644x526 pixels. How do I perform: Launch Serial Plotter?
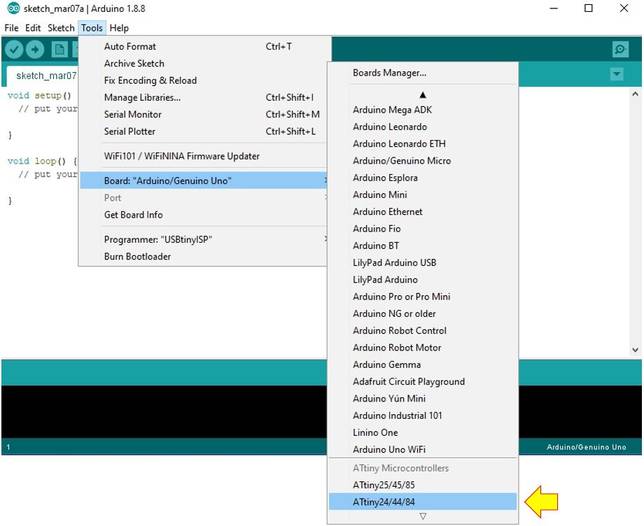pyautogui.click(x=203, y=131)
